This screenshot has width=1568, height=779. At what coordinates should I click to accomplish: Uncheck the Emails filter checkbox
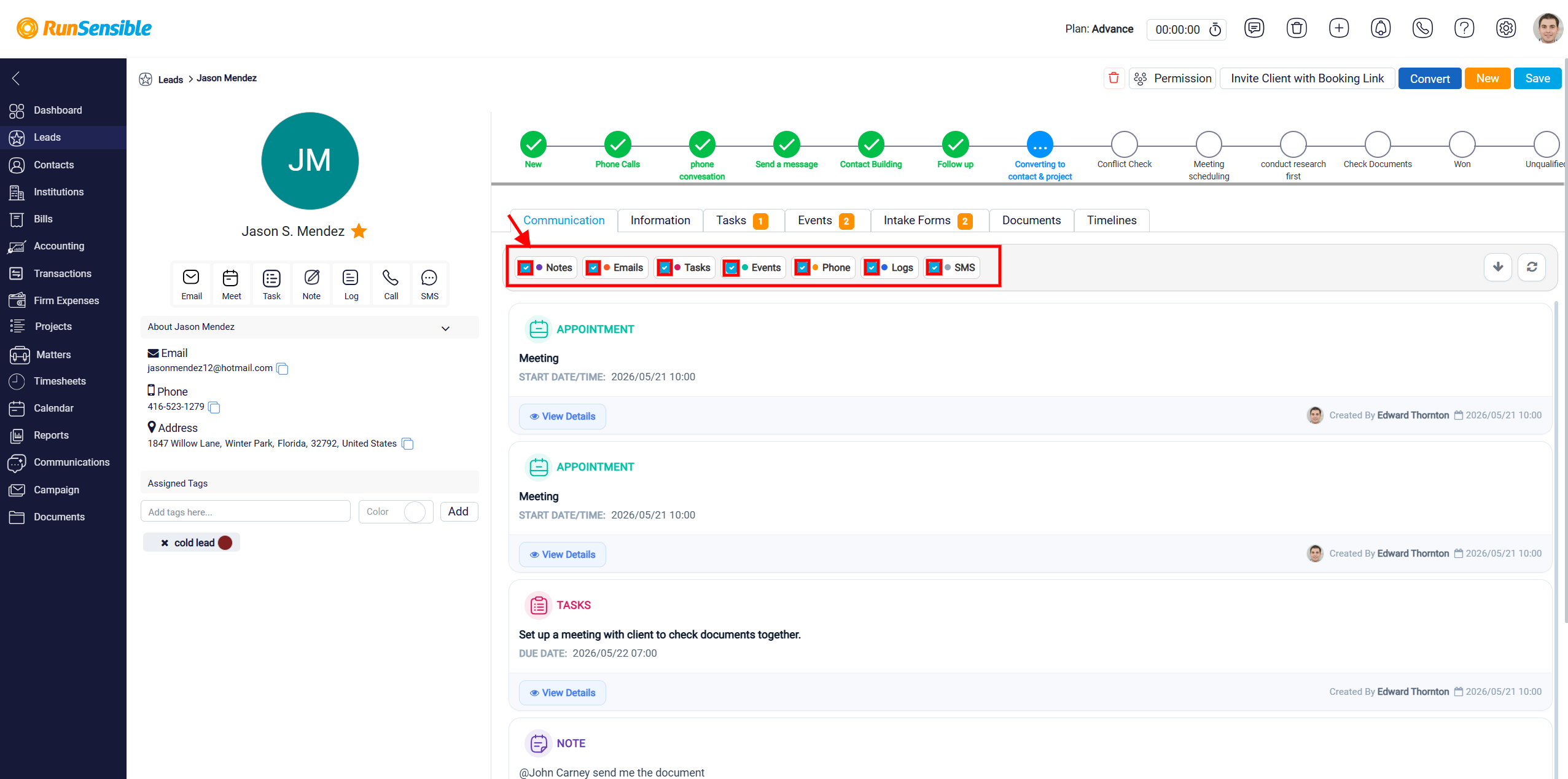tap(593, 268)
